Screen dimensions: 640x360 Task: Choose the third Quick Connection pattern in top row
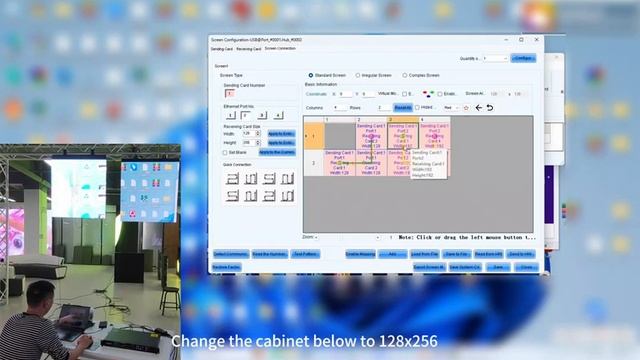269,178
